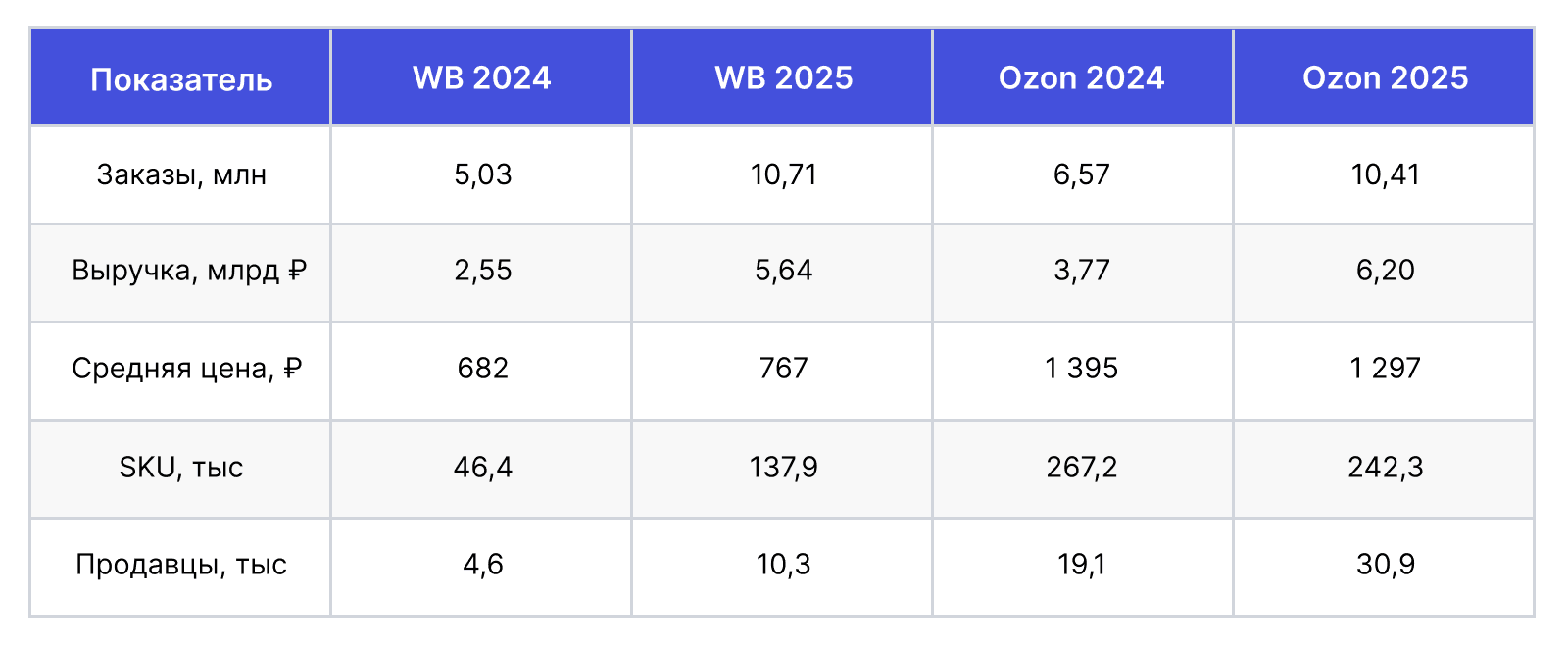Viewport: 1568px width, 647px height.
Task: Click the Выручка, млрд ₽ row label
Action: coord(188,271)
